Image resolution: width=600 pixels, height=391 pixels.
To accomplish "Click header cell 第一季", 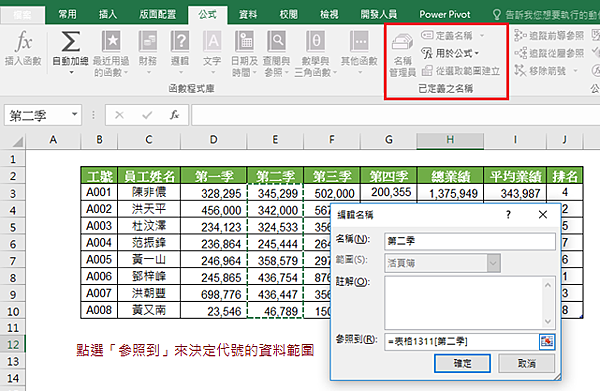I will coord(214,176).
